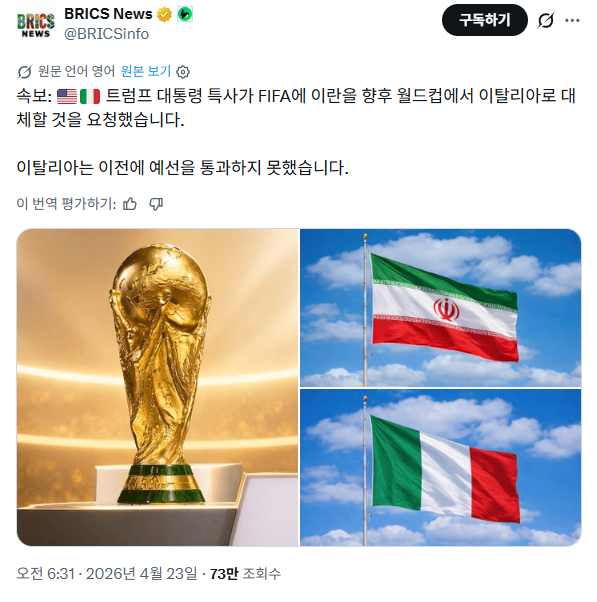This screenshot has height=602, width=597.
Task: Click the US flag emoji in tweet
Action: 67,96
